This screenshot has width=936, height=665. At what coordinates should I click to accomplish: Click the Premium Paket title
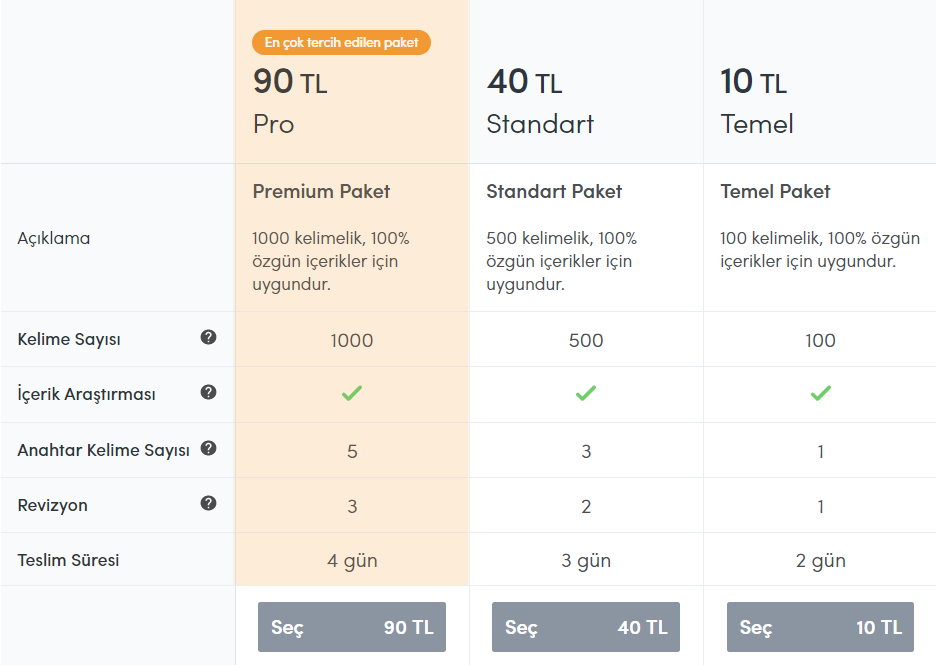click(x=321, y=191)
